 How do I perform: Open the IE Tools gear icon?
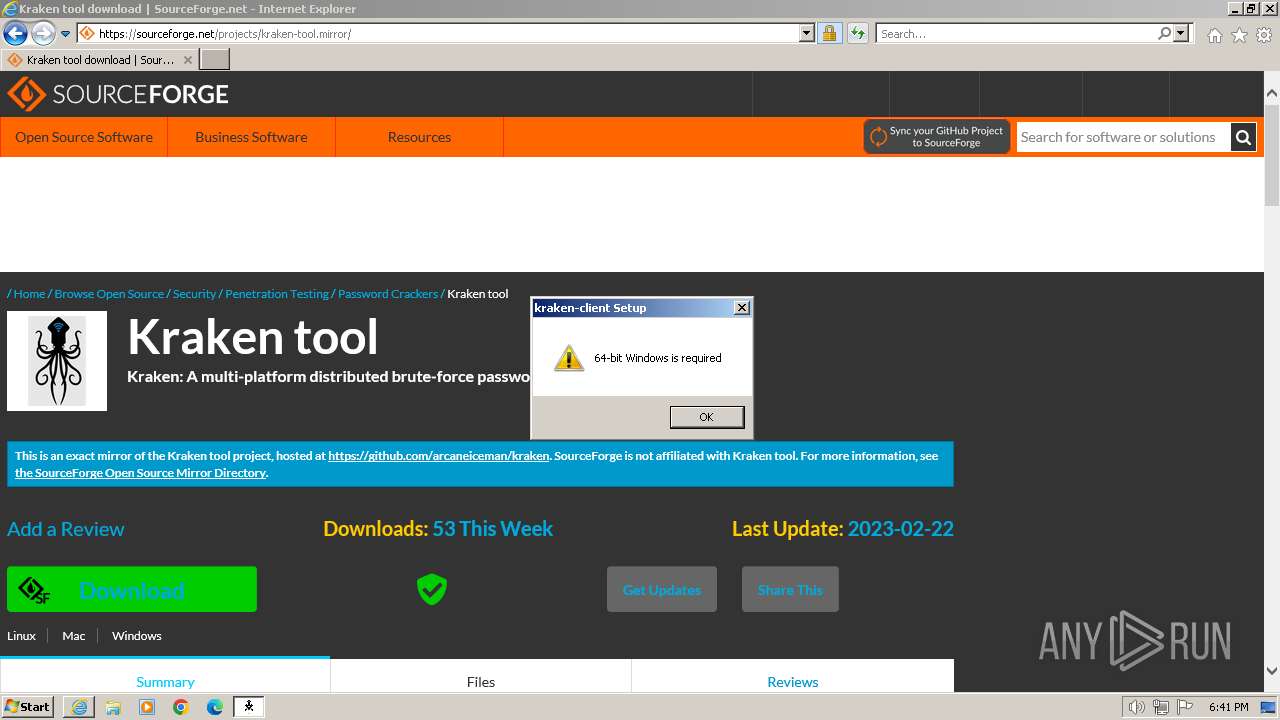click(1264, 35)
